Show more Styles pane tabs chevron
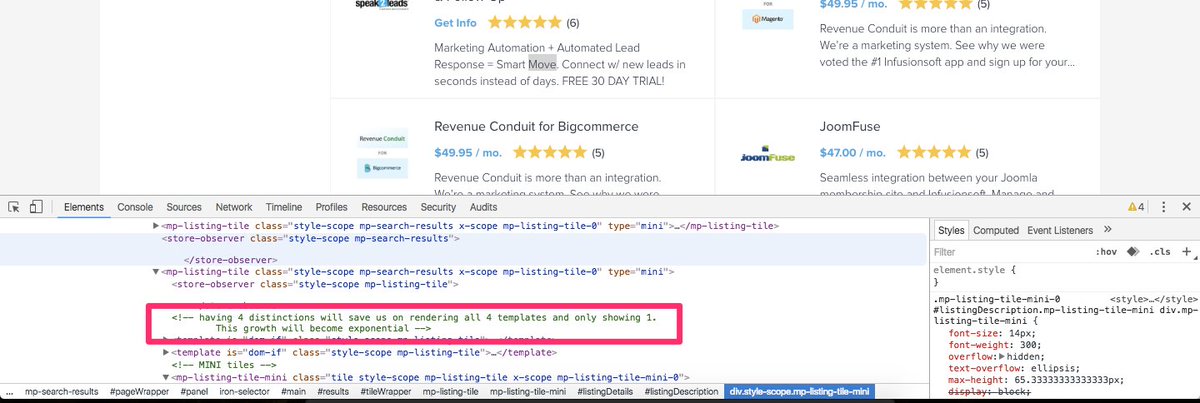The width and height of the screenshot is (1200, 403). (1107, 230)
